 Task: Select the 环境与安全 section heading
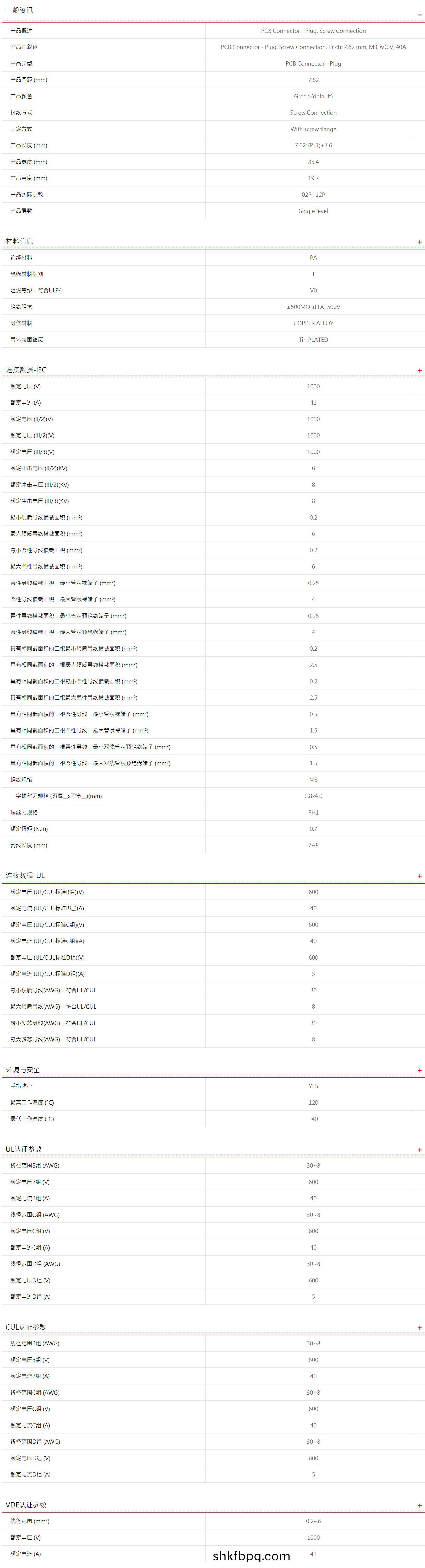coord(23,1070)
